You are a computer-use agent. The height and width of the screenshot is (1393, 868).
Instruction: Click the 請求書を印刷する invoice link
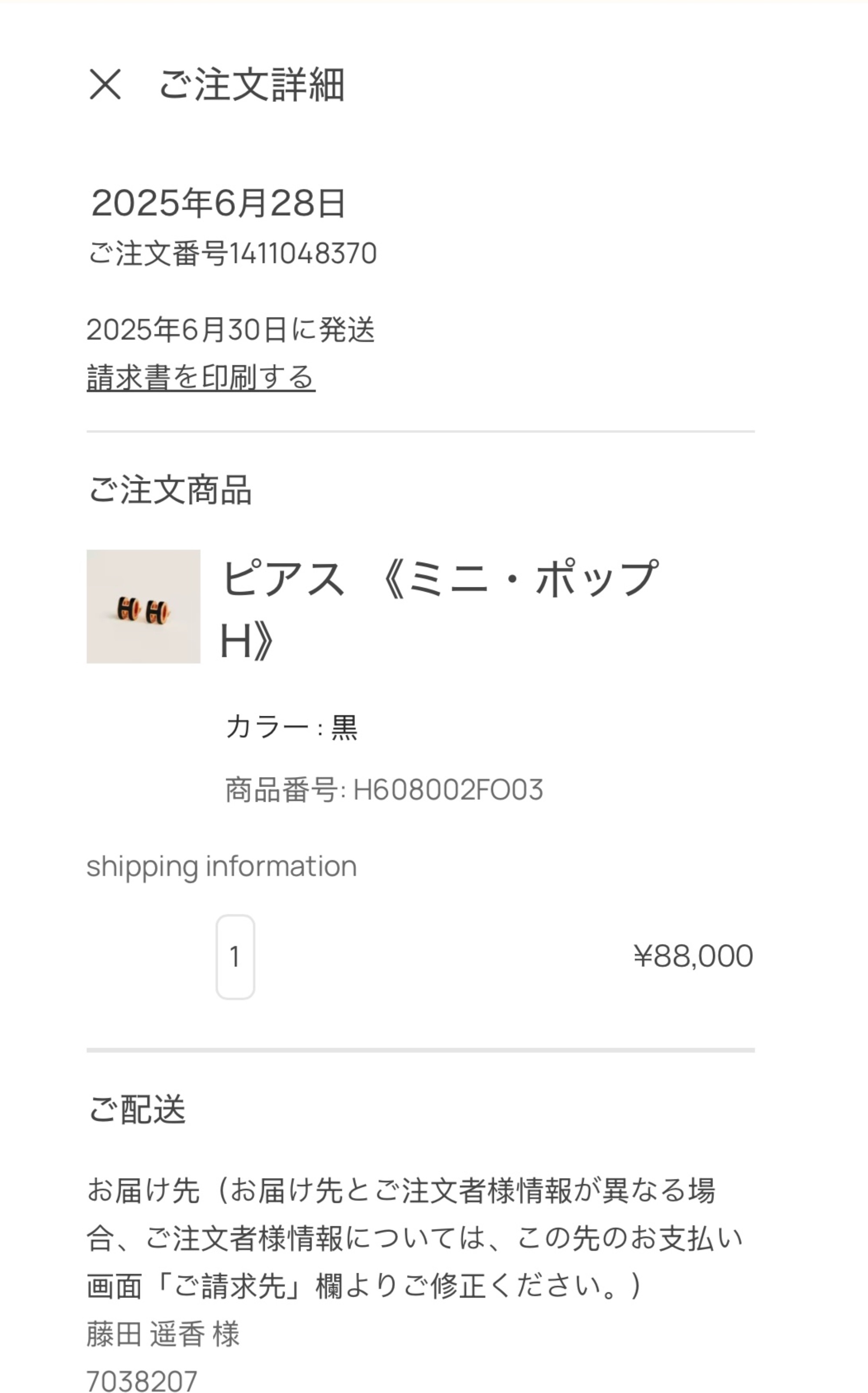[201, 378]
